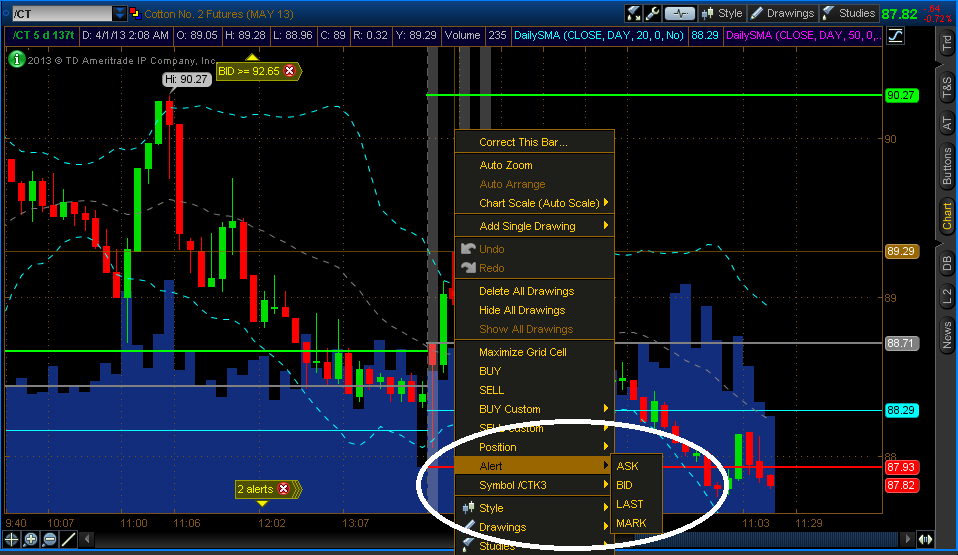Select LAST alert type
This screenshot has width=958, height=555.
(x=638, y=504)
